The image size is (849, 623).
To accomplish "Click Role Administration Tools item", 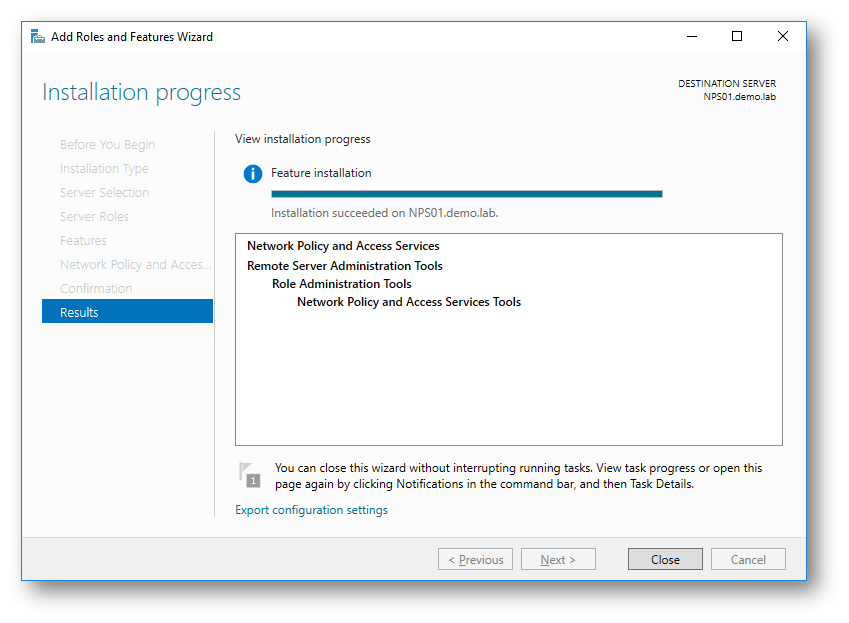I will [x=341, y=284].
